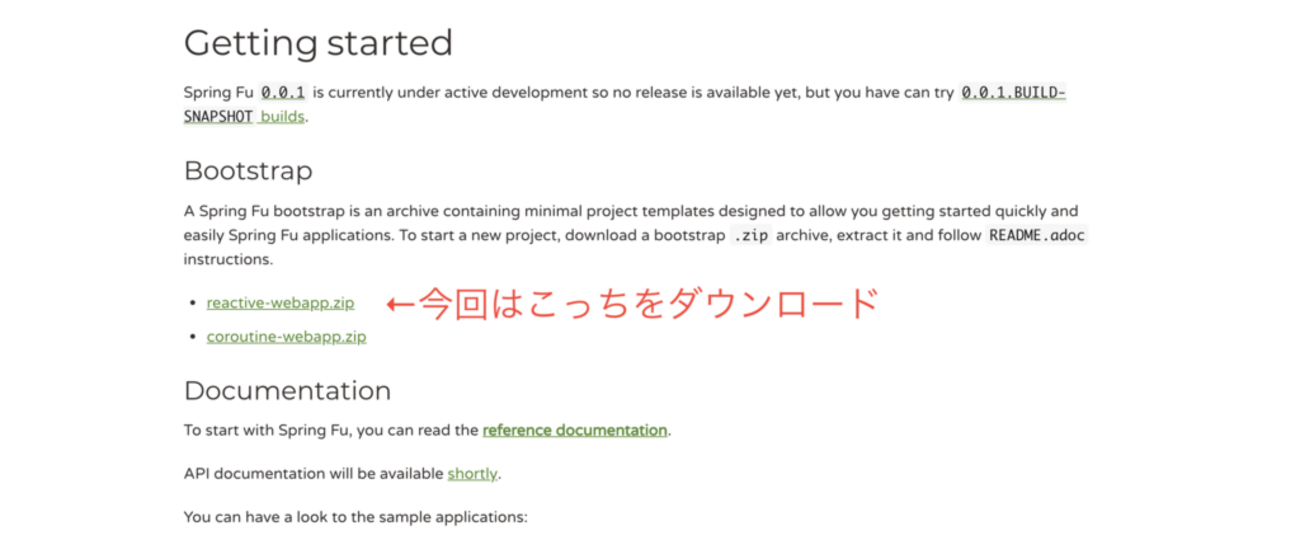Download coroutine-webapp.zip archive
The height and width of the screenshot is (540, 1300).
pyautogui.click(x=286, y=337)
